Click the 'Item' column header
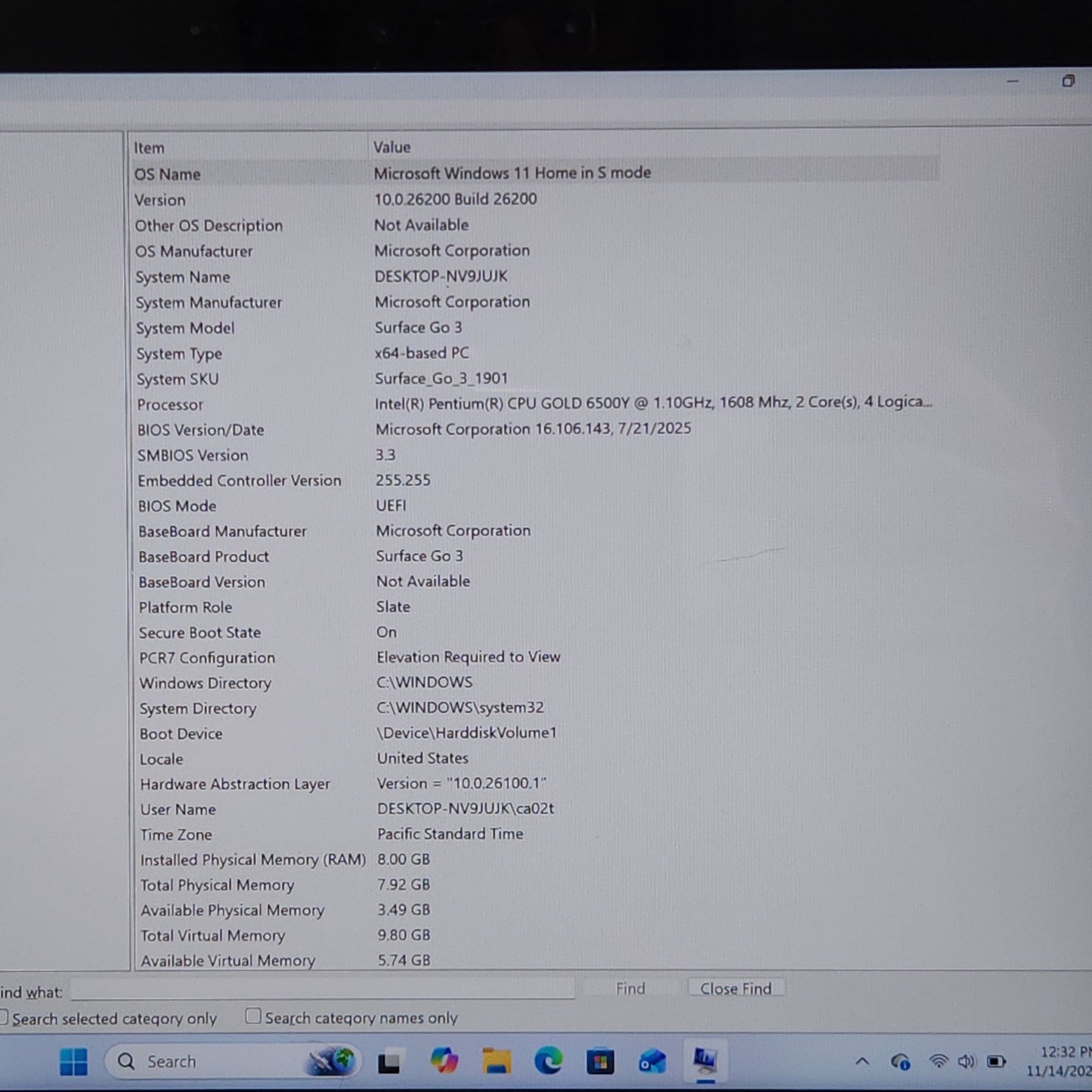Viewport: 1092px width, 1092px height. pyautogui.click(x=150, y=148)
